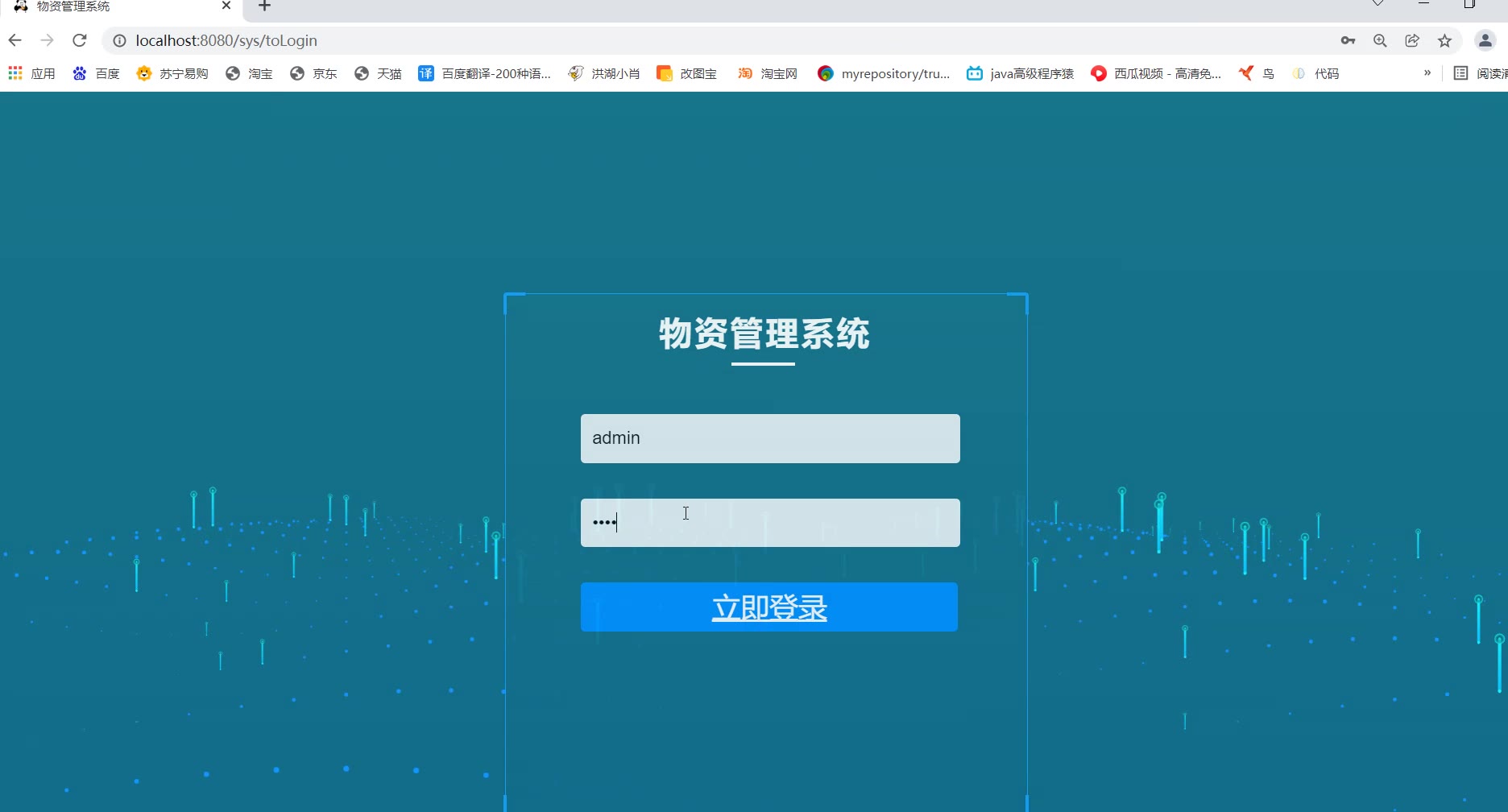
Task: Bookmark this page with the star
Action: coord(1444,40)
